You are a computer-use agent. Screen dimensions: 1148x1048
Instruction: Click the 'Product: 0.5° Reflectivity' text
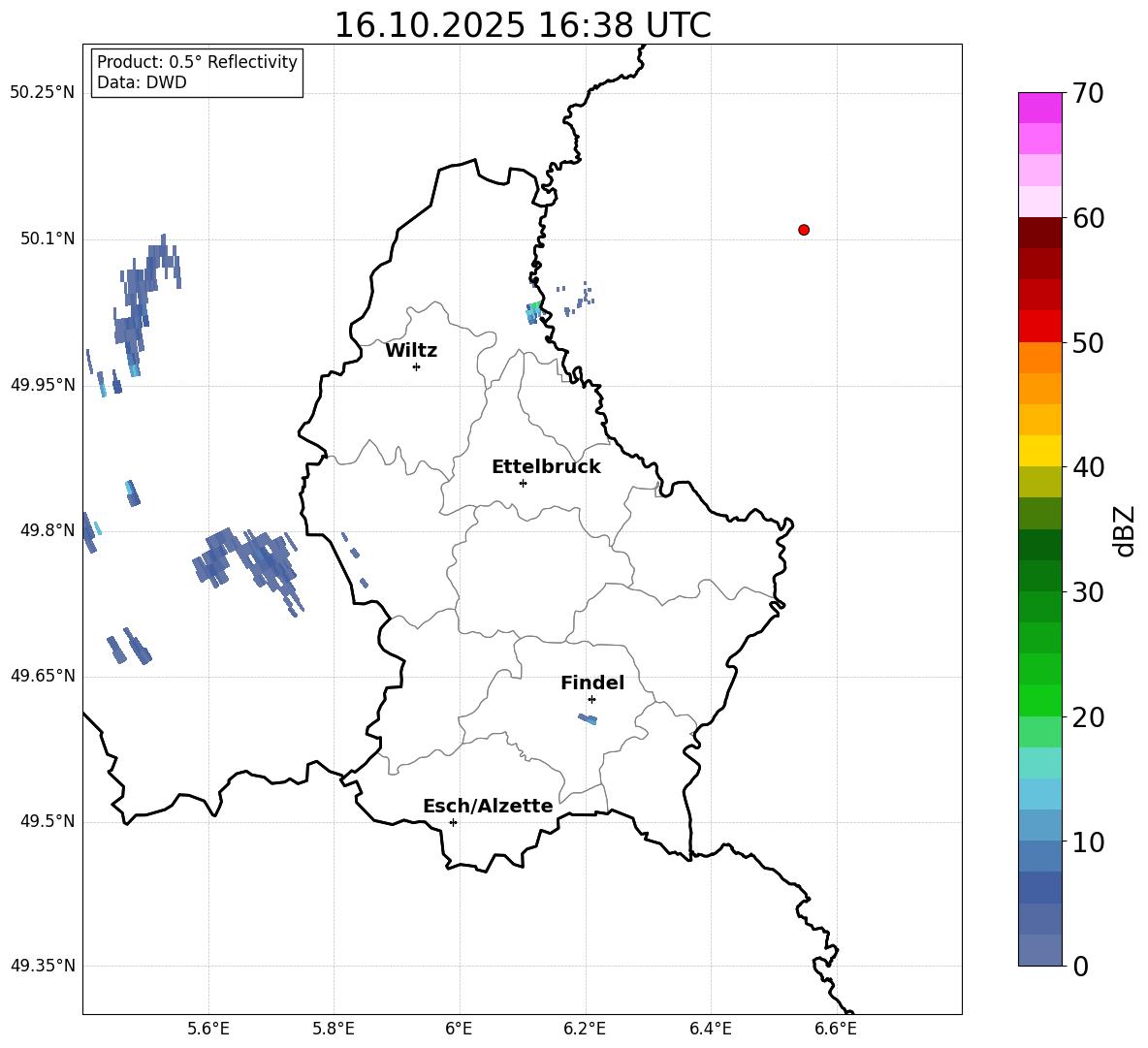point(197,61)
